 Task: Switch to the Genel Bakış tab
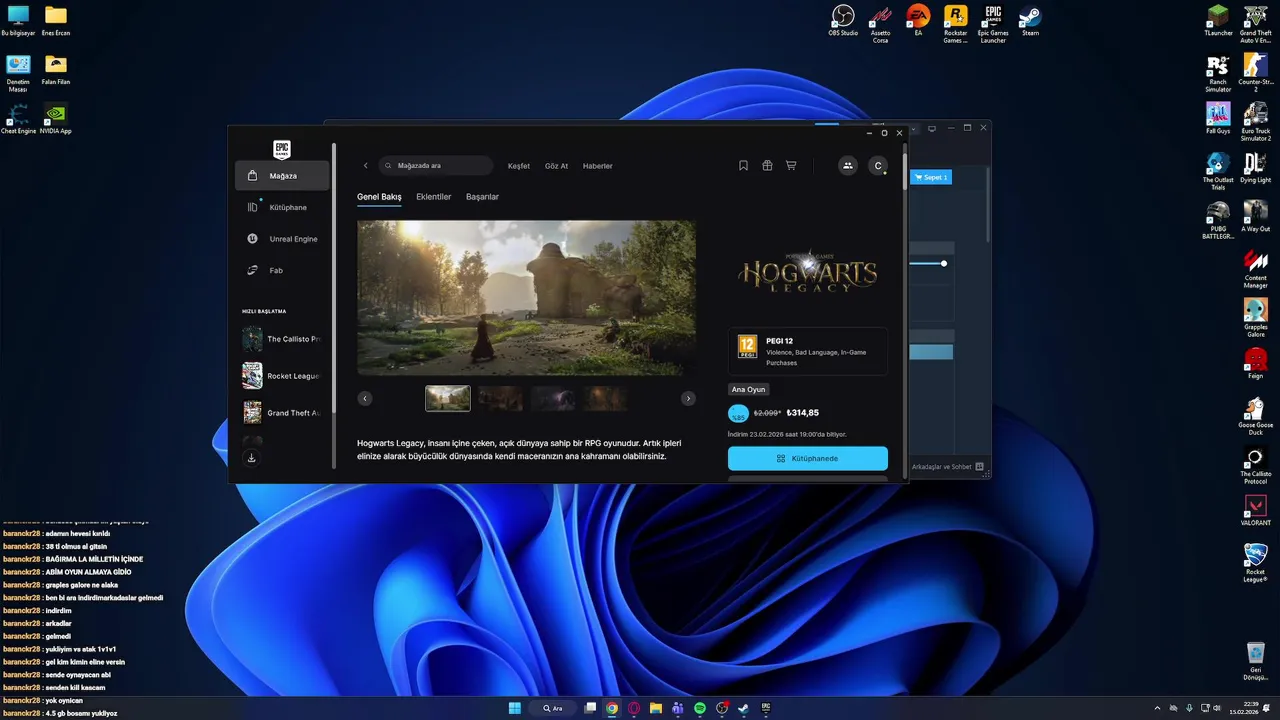click(379, 197)
